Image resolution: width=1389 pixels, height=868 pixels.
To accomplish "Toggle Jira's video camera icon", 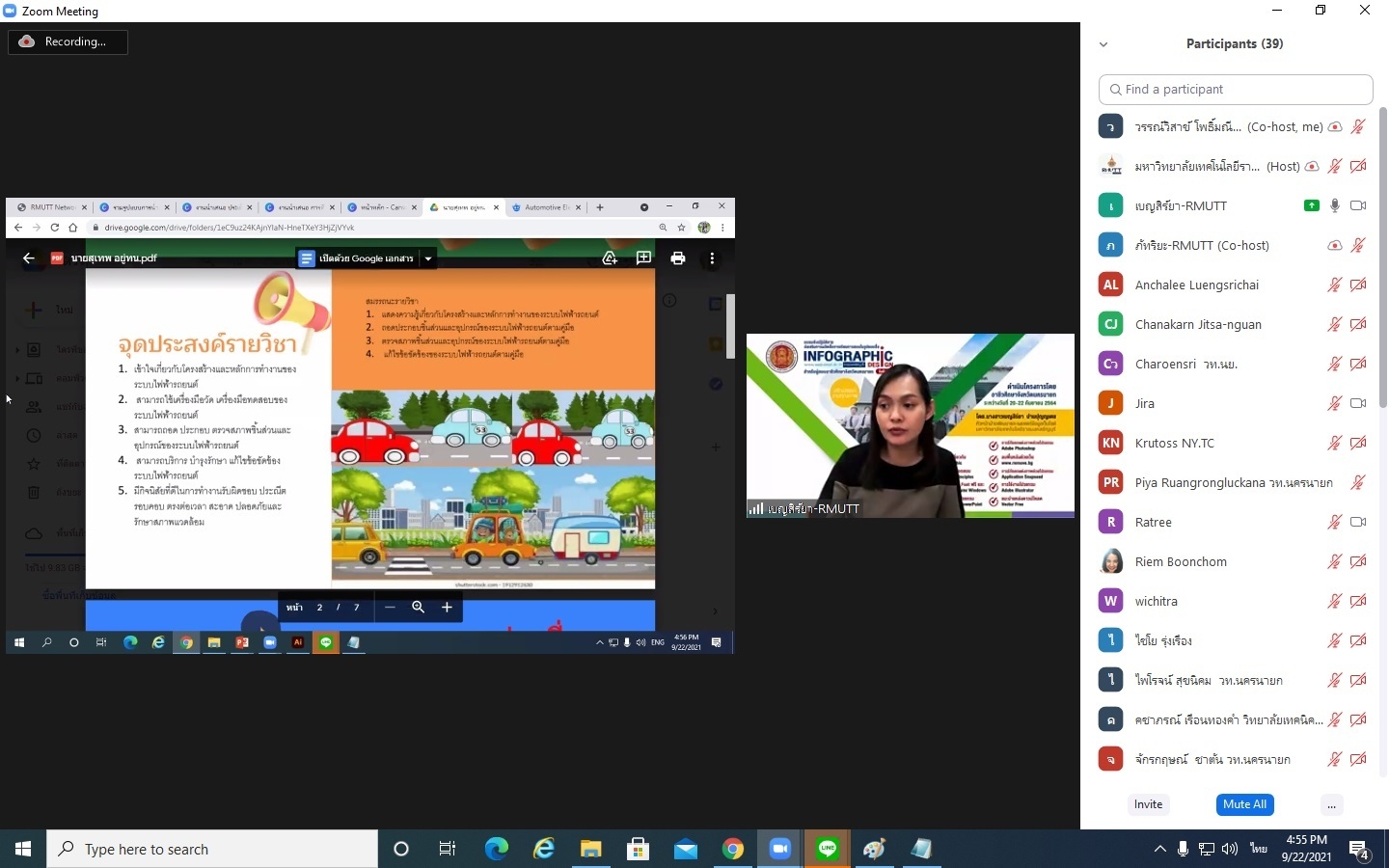I will 1358,403.
